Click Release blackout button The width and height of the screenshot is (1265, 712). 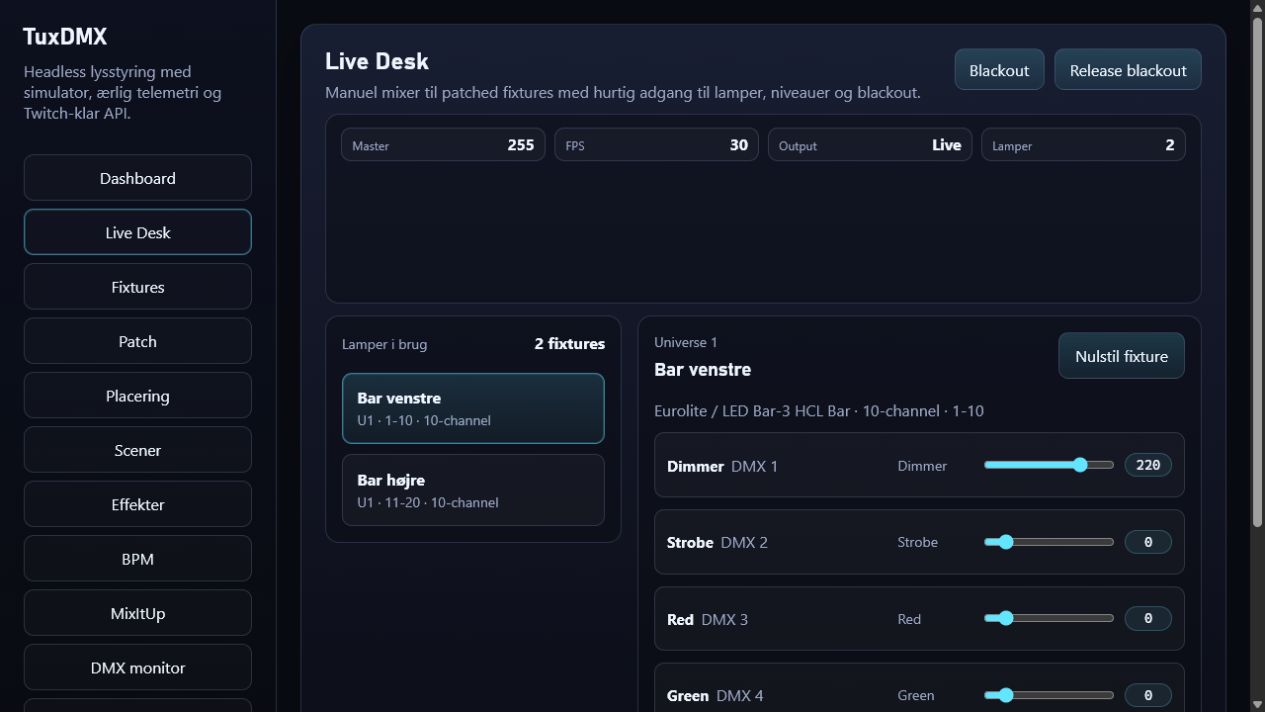tap(1128, 70)
